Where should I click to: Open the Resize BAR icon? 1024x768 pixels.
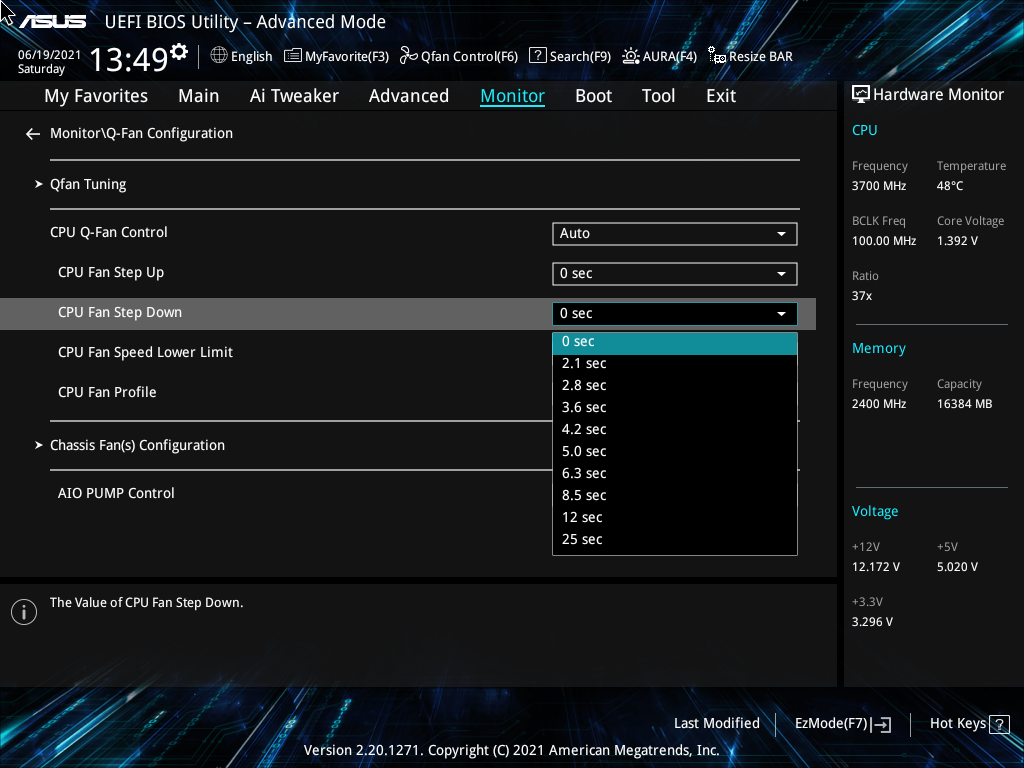coord(716,56)
